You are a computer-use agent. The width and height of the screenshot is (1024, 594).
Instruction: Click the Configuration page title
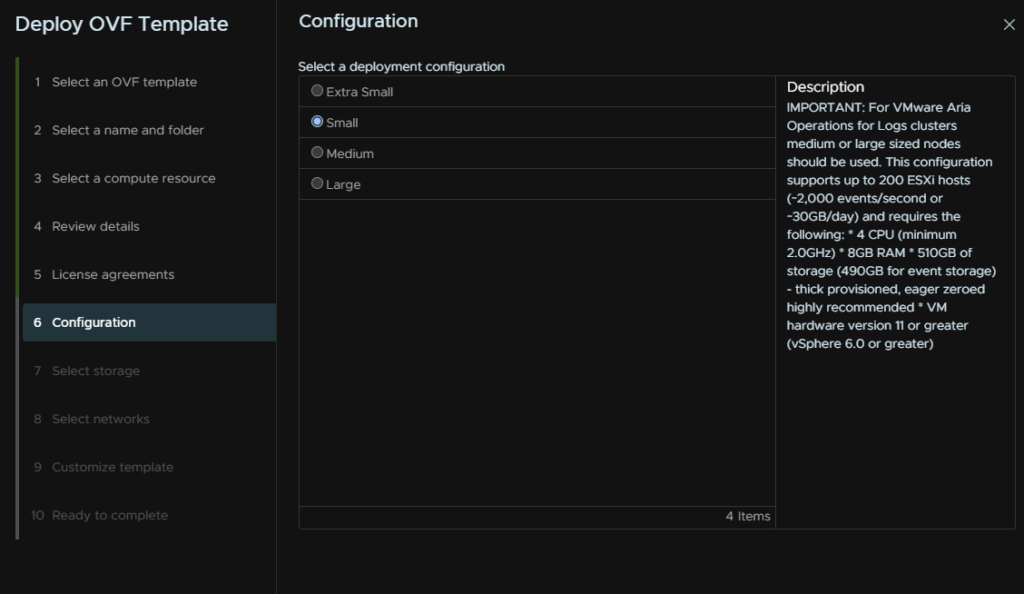(358, 21)
